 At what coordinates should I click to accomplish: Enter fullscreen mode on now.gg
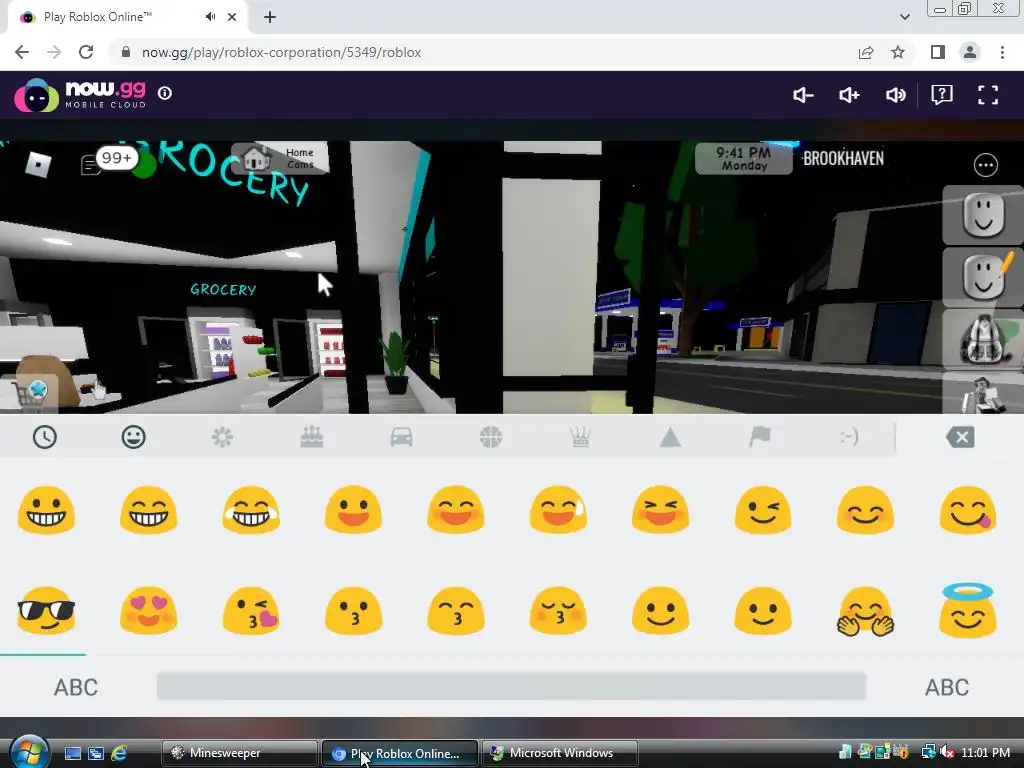pos(988,95)
